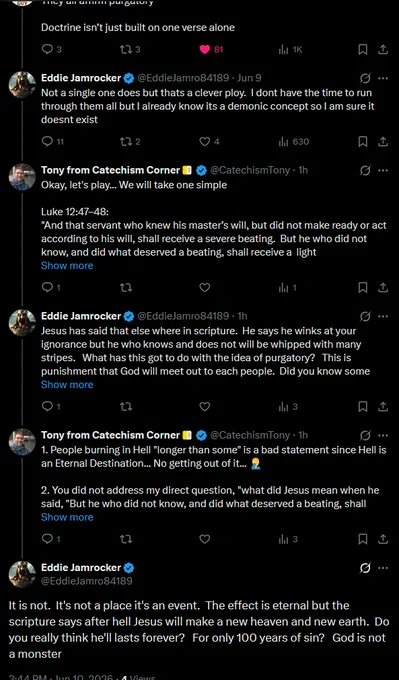Open Grok icon on Tony's Luke post
Viewport: 399px width, 680px height.
(x=365, y=170)
